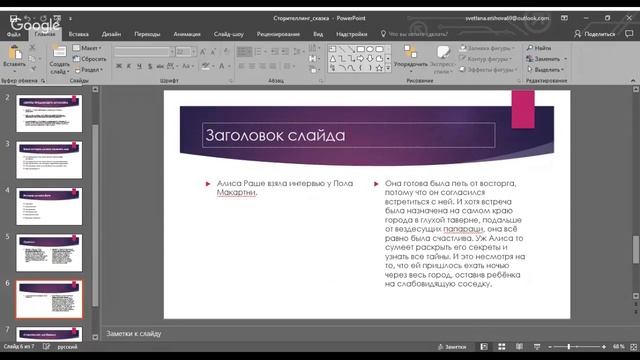This screenshot has height=360, width=640.
Task: Open the Дизайн ribbon tab
Action: [111, 34]
